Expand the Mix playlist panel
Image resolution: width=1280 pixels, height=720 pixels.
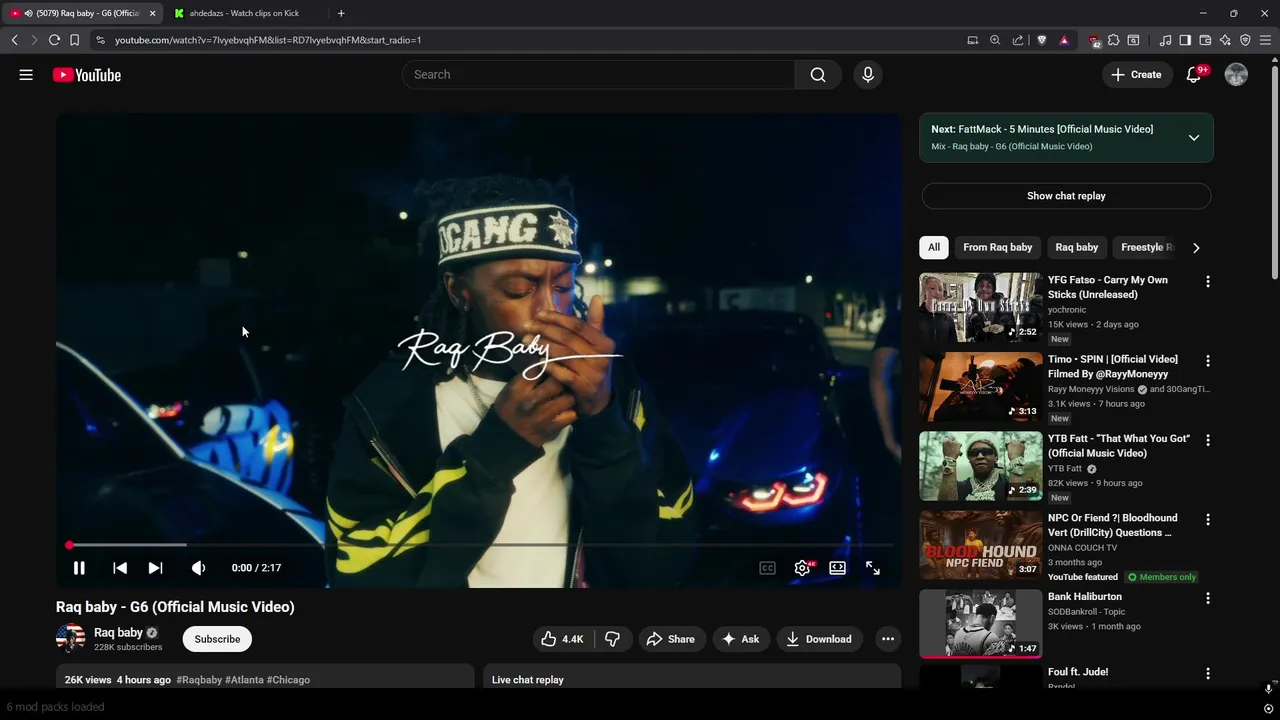coord(1193,138)
